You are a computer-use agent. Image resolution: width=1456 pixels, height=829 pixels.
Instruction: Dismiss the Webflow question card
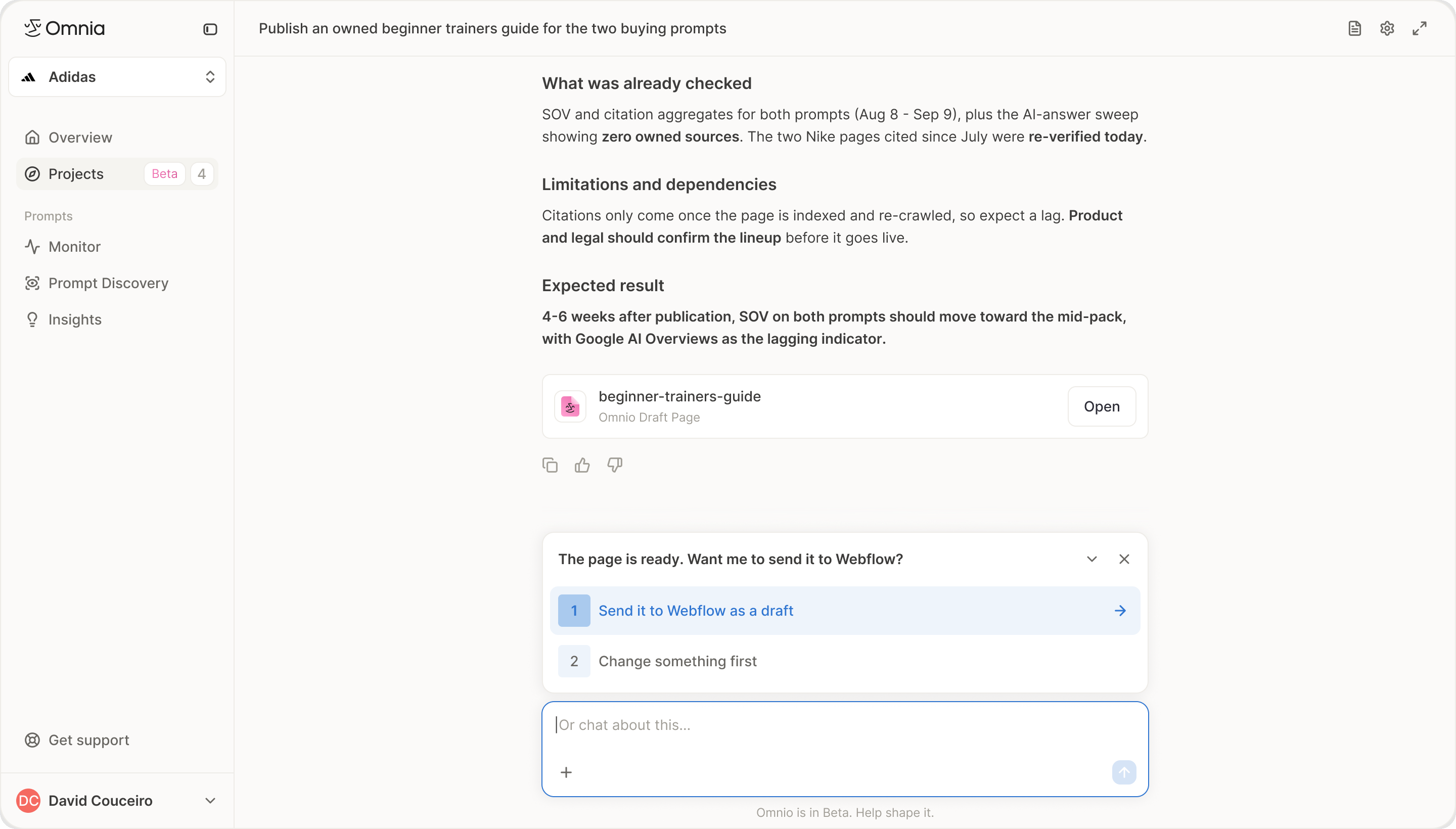tap(1124, 559)
